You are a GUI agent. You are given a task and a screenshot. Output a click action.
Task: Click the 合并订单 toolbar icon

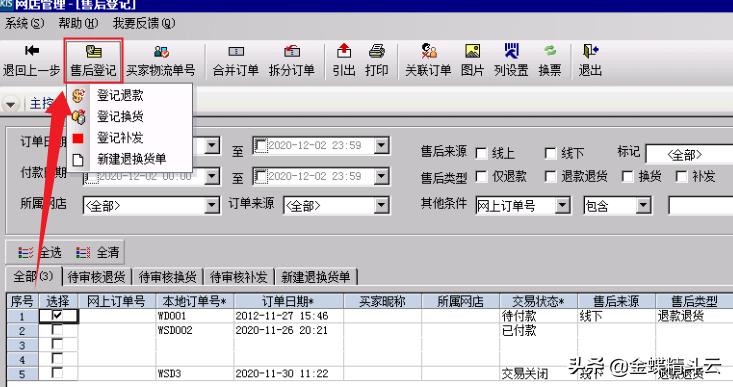click(x=236, y=51)
